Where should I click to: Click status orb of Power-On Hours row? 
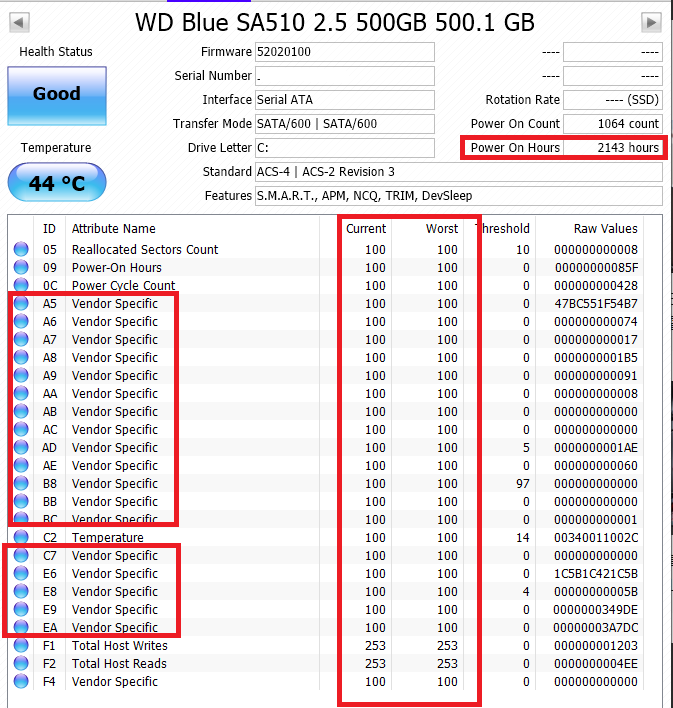coord(21,267)
